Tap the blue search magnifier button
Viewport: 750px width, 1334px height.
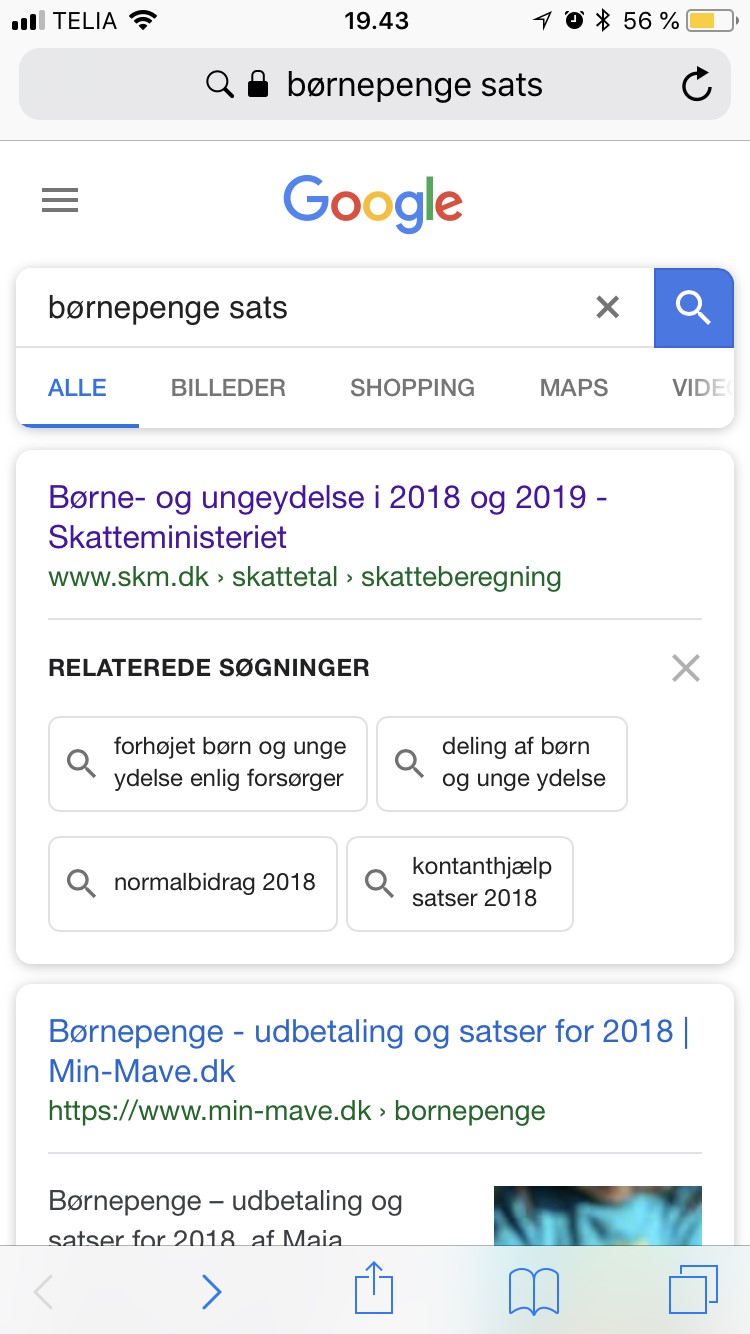(693, 308)
